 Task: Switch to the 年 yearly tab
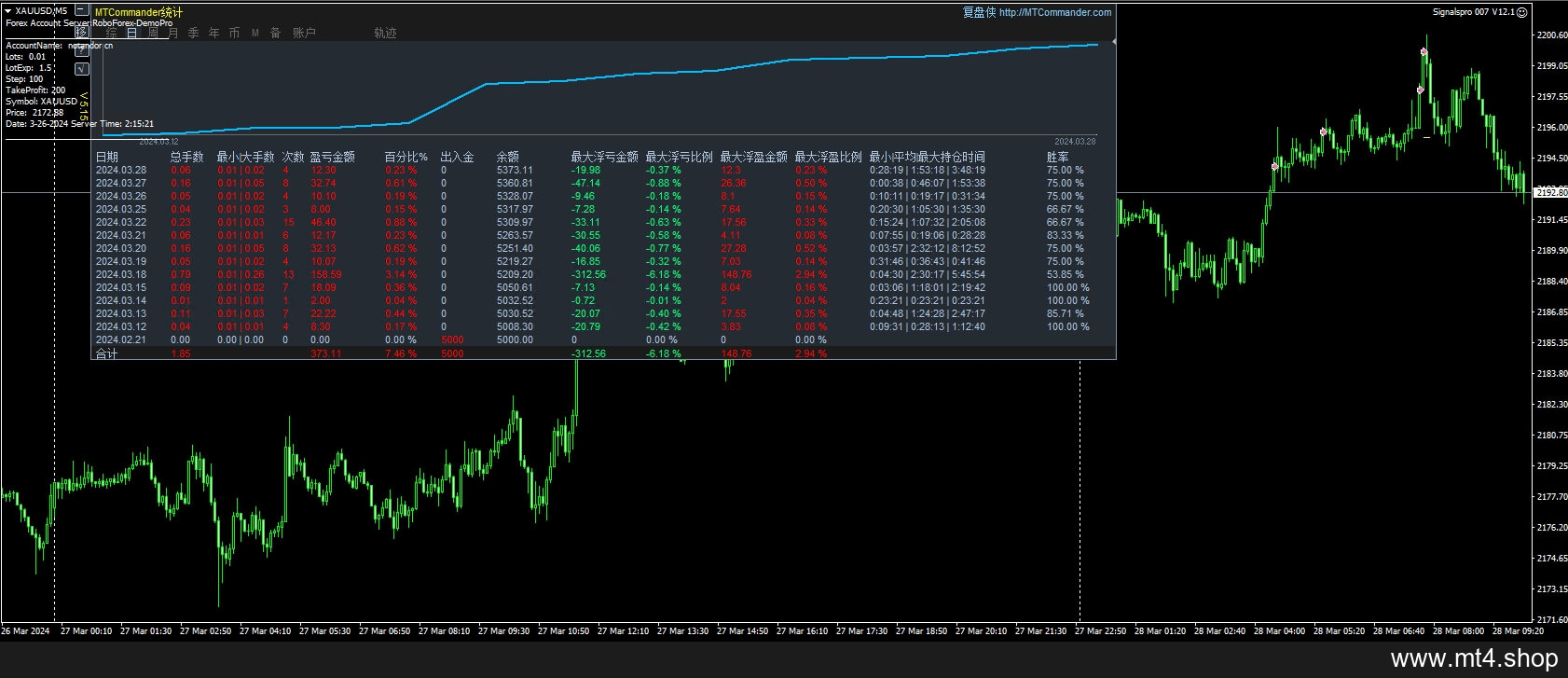pyautogui.click(x=214, y=33)
